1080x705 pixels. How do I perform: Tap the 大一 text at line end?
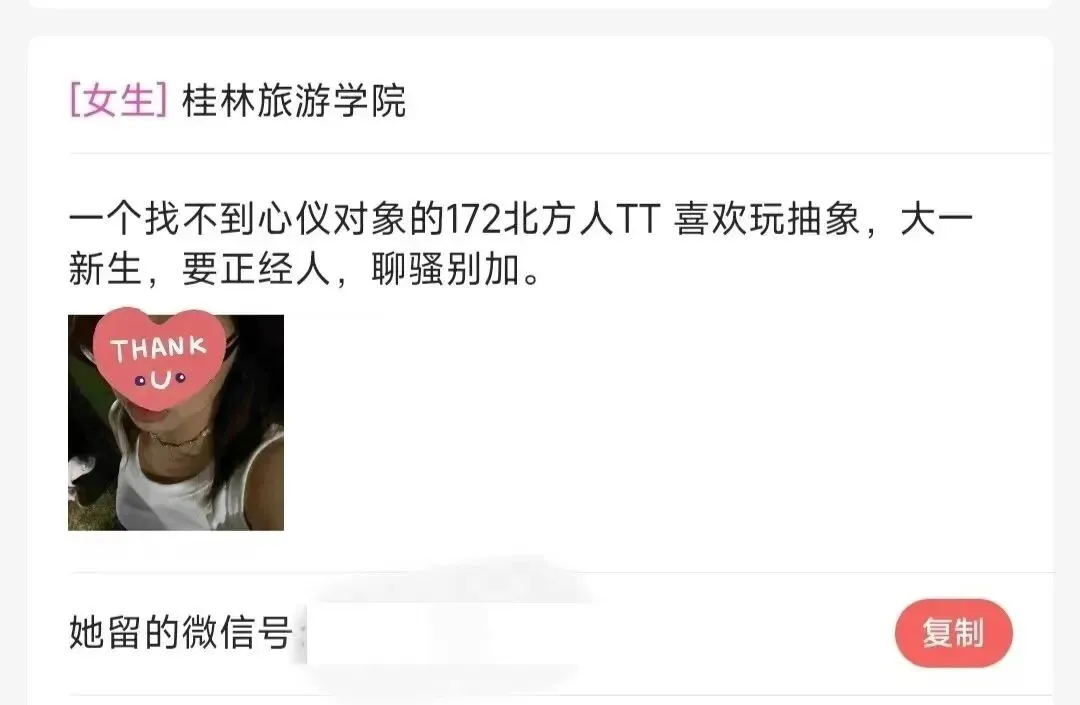pyautogui.click(x=937, y=220)
